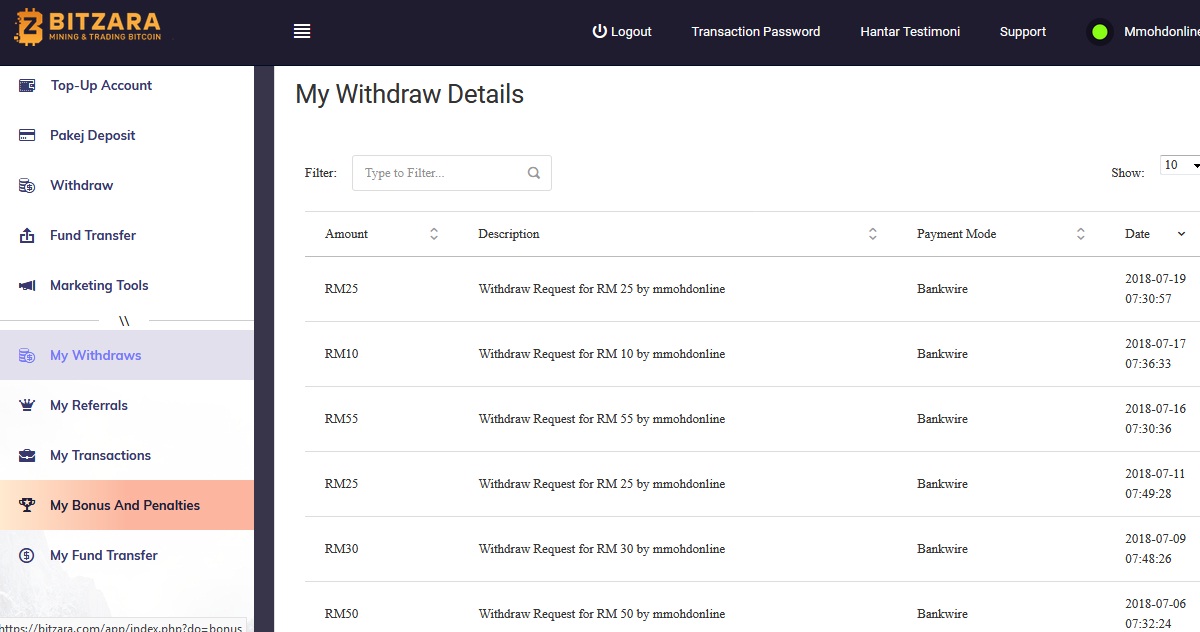Toggle the hamburger sidebar menu icon

coord(302,31)
